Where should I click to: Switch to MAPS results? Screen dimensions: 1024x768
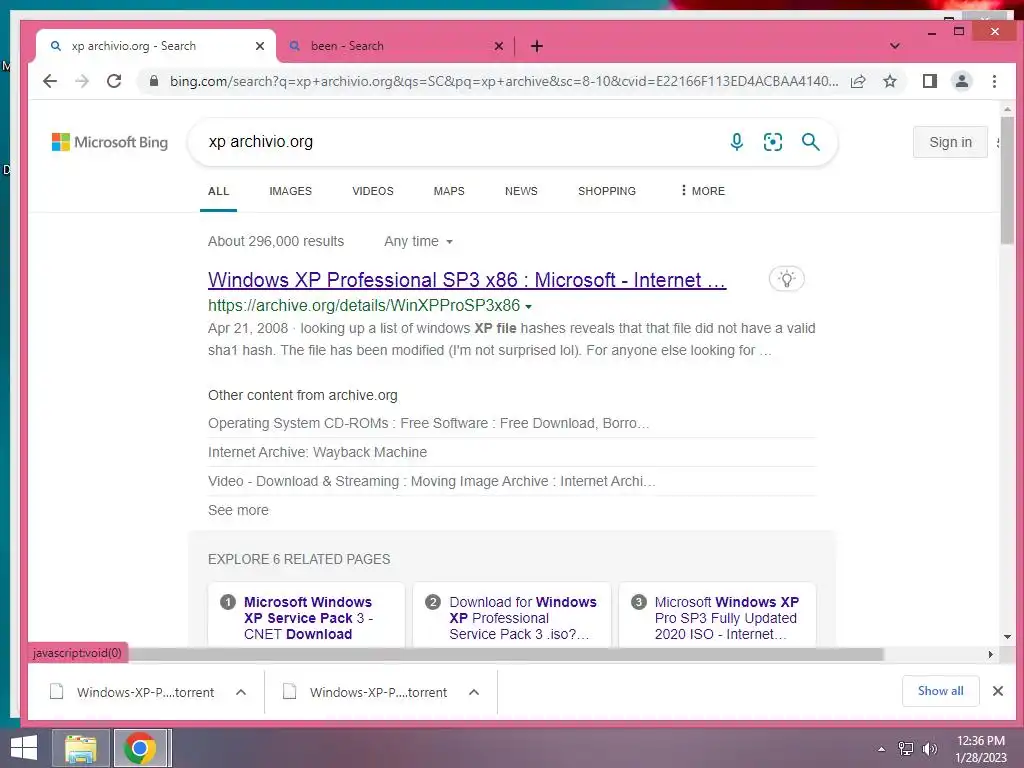pyautogui.click(x=449, y=191)
